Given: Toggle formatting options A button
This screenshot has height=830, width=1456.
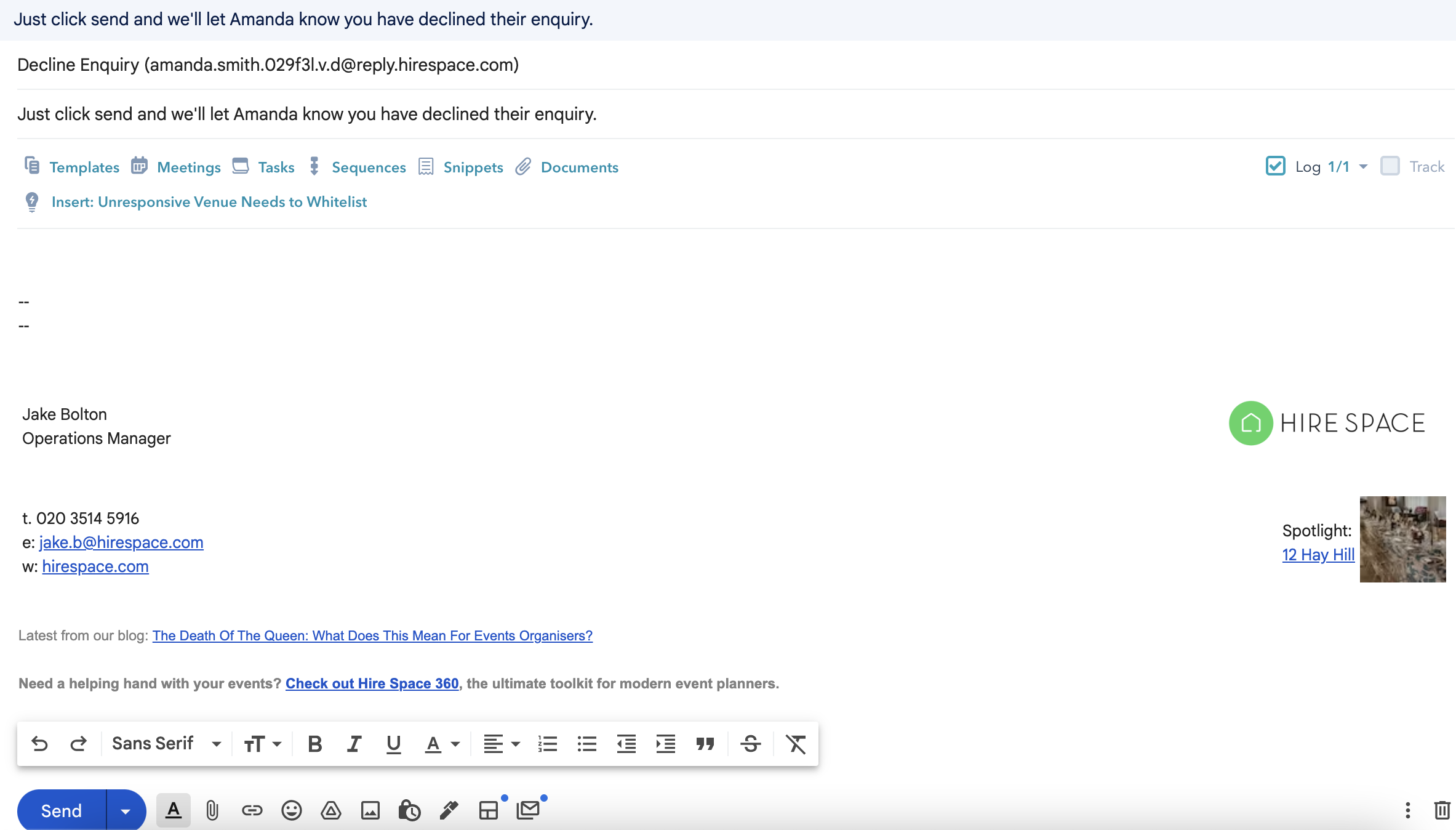Looking at the screenshot, I should 174,810.
